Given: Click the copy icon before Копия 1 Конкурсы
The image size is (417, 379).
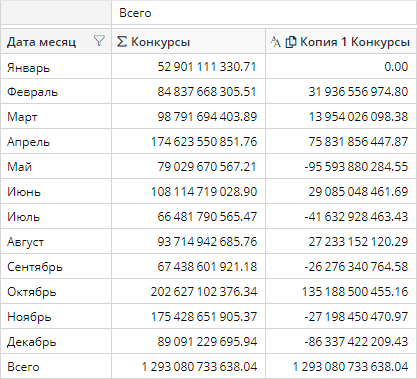Looking at the screenshot, I should (x=291, y=42).
